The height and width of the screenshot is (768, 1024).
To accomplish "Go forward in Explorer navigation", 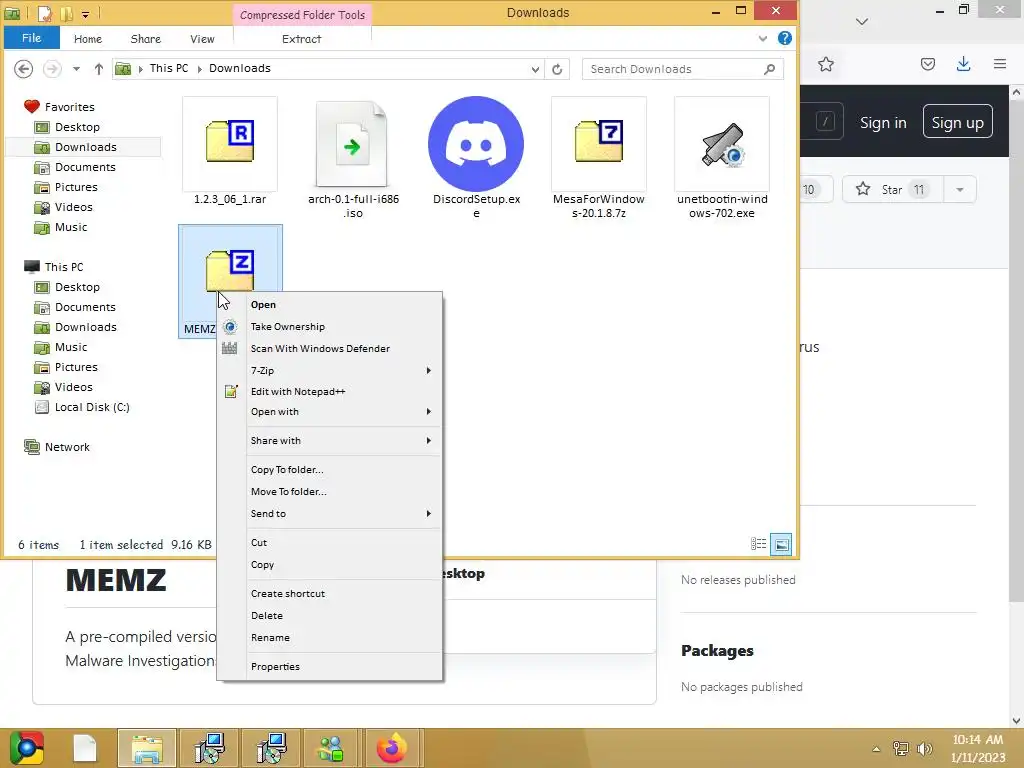I will [52, 69].
